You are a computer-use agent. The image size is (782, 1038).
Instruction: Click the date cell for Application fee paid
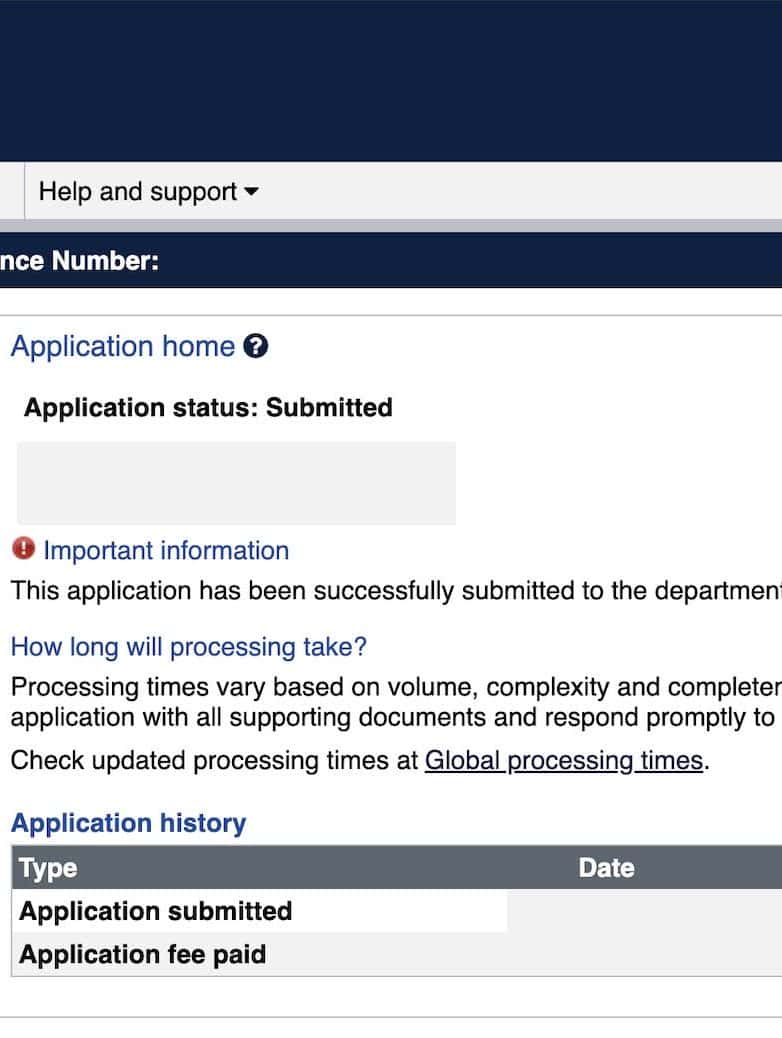(x=644, y=955)
